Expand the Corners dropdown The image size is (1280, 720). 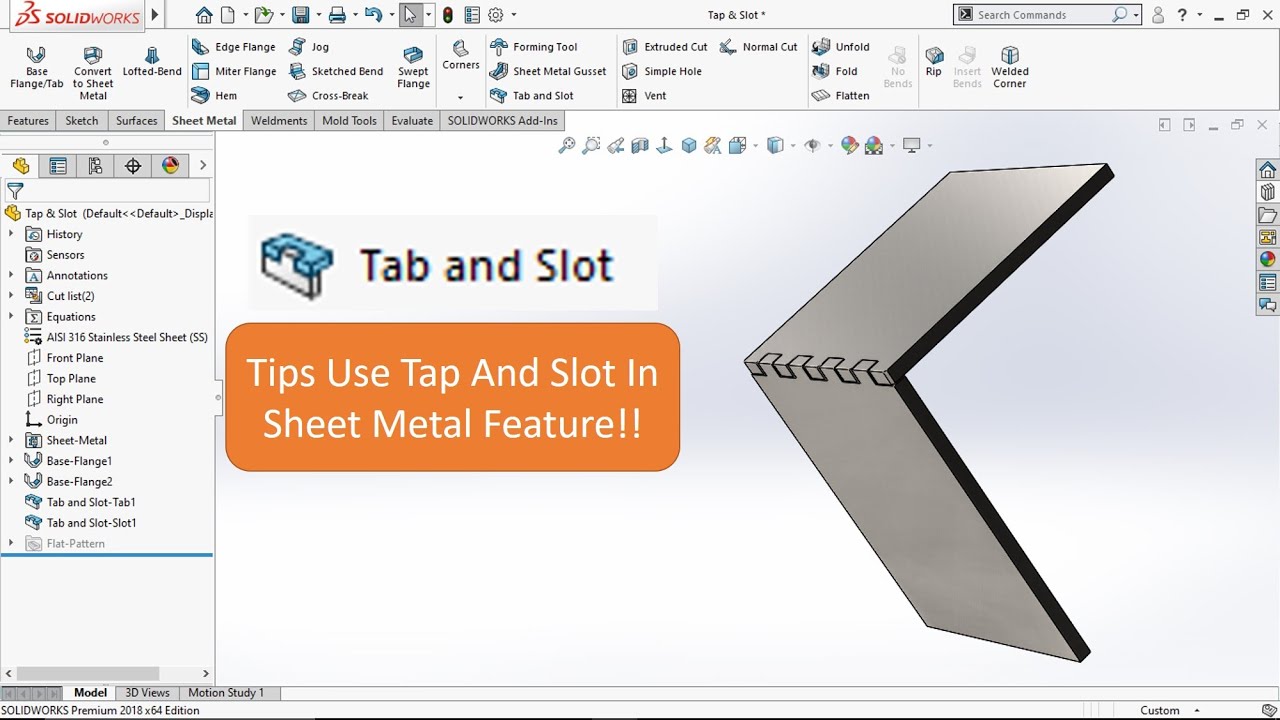point(461,97)
